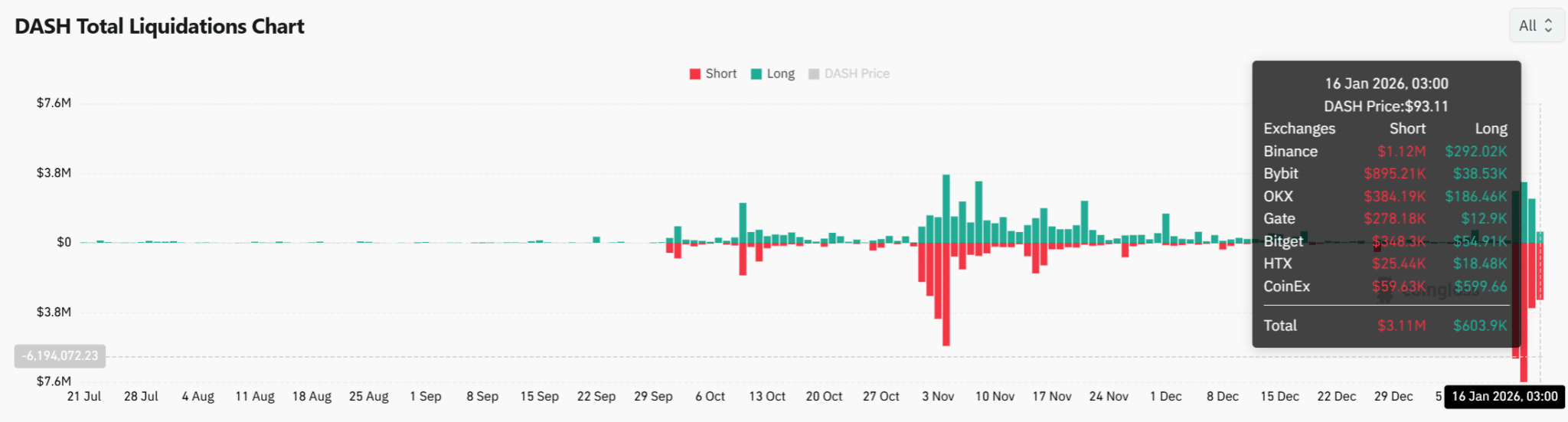The height and width of the screenshot is (422, 1568).
Task: Click the OKX row in the tooltip
Action: pyautogui.click(x=1384, y=197)
